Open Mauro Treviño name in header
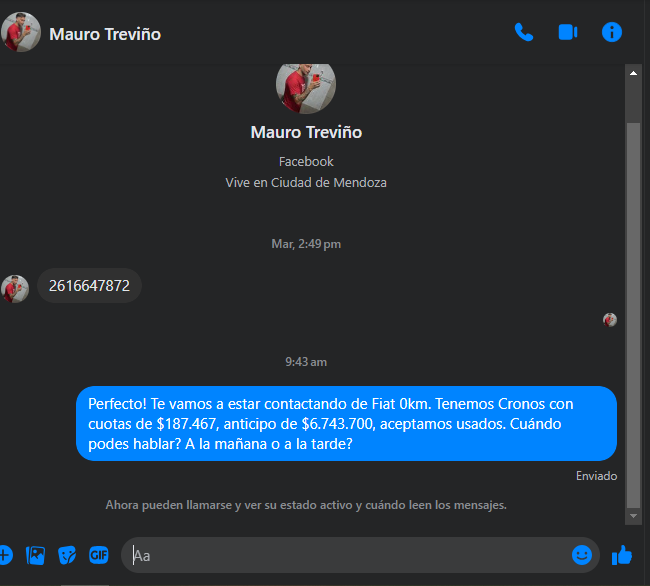This screenshot has height=586, width=650. tap(105, 34)
